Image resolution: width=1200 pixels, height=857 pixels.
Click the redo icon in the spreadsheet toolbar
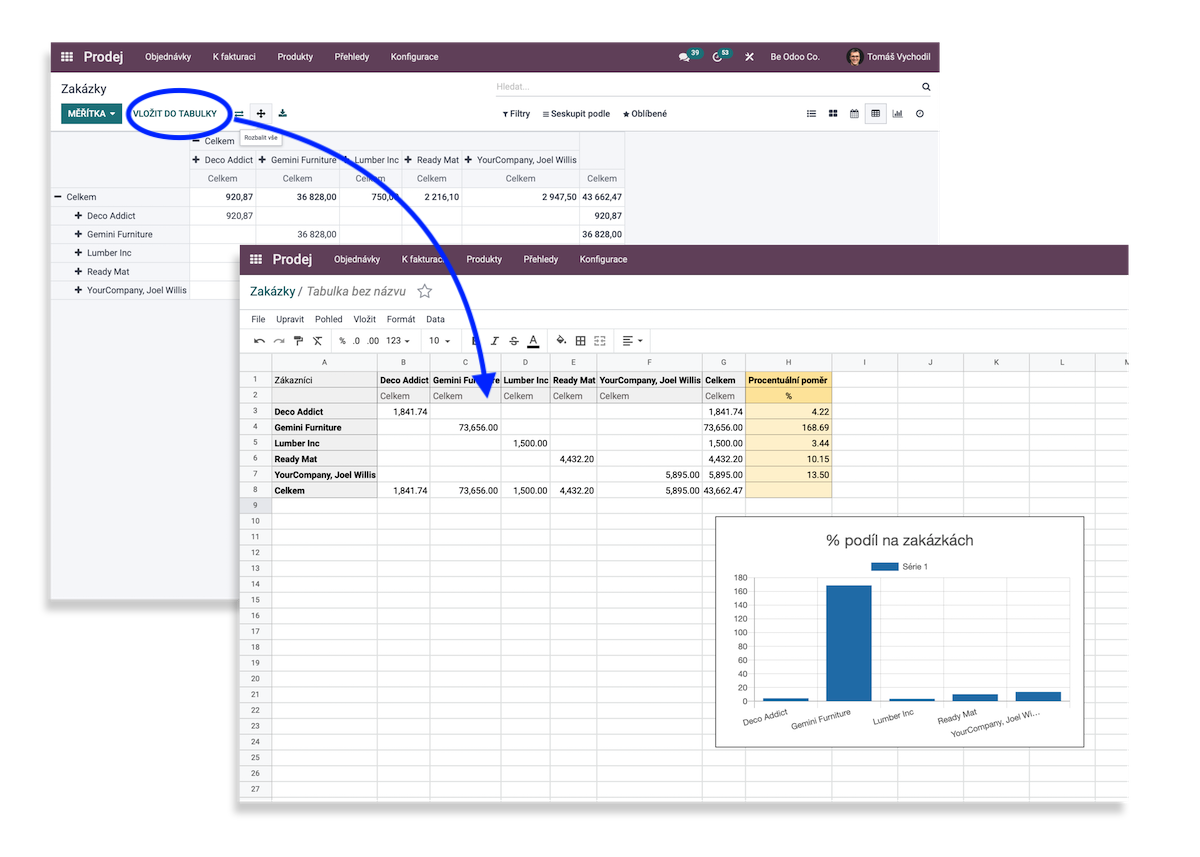[279, 341]
